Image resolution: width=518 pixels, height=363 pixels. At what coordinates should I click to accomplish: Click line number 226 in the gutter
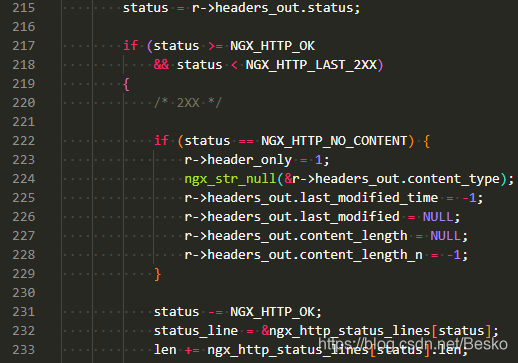[x=23, y=217]
